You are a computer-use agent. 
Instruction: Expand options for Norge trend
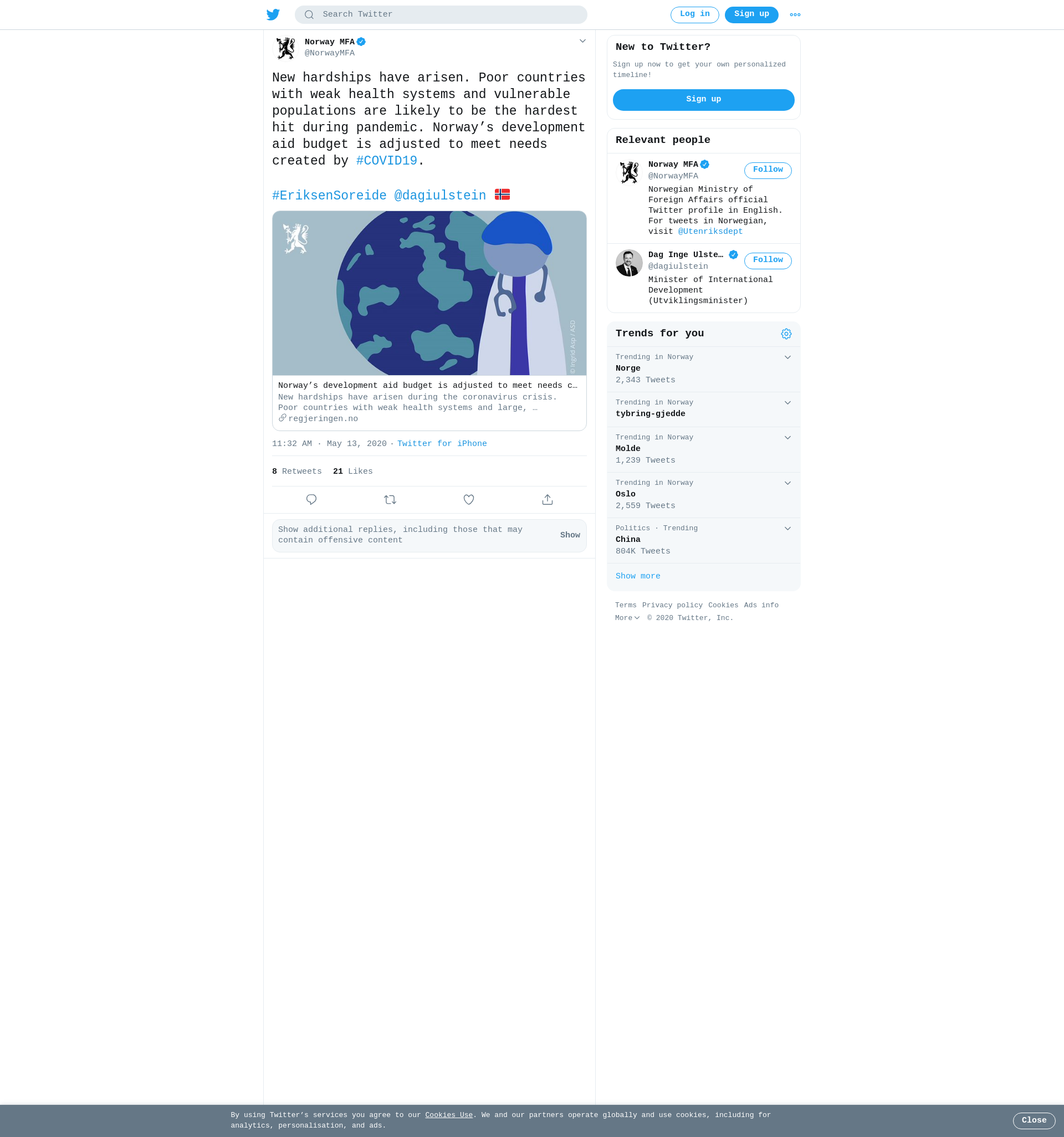[787, 357]
